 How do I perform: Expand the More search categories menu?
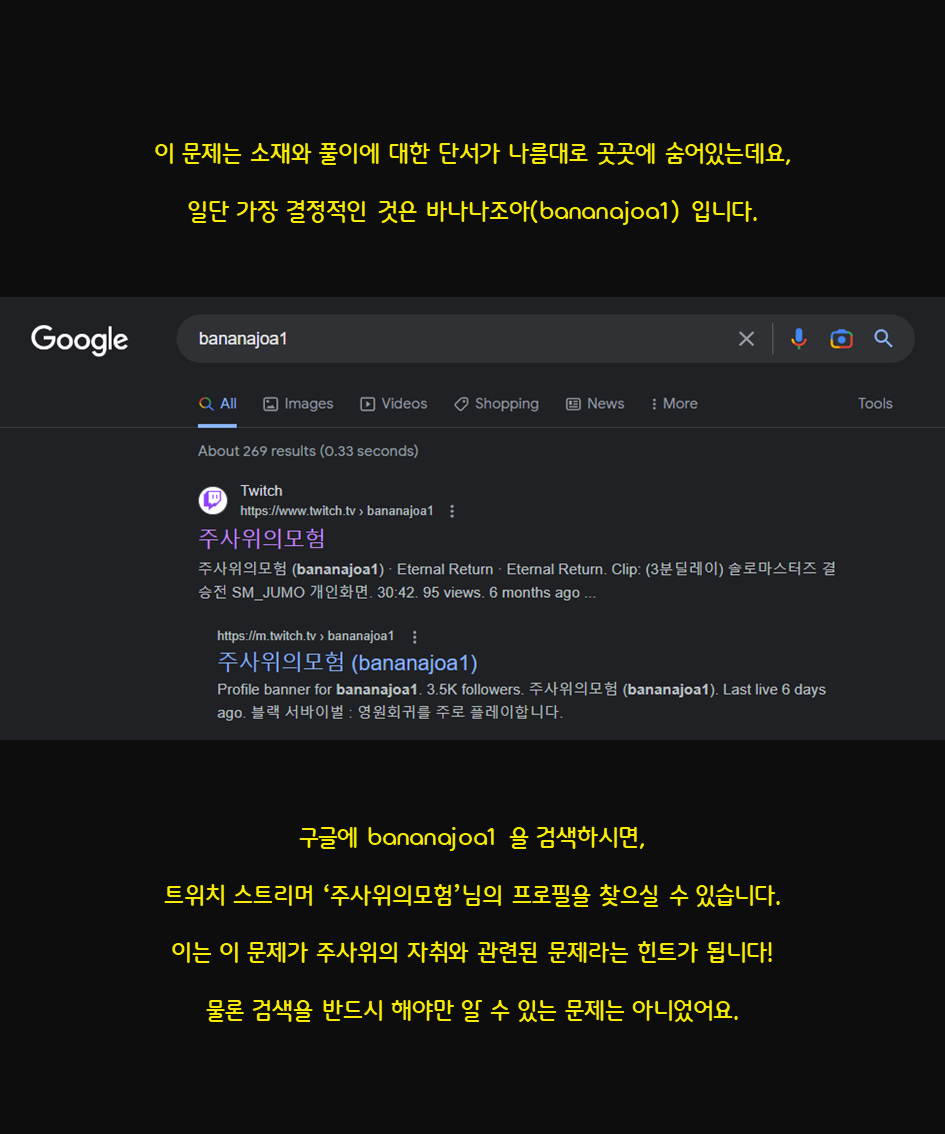[x=674, y=404]
